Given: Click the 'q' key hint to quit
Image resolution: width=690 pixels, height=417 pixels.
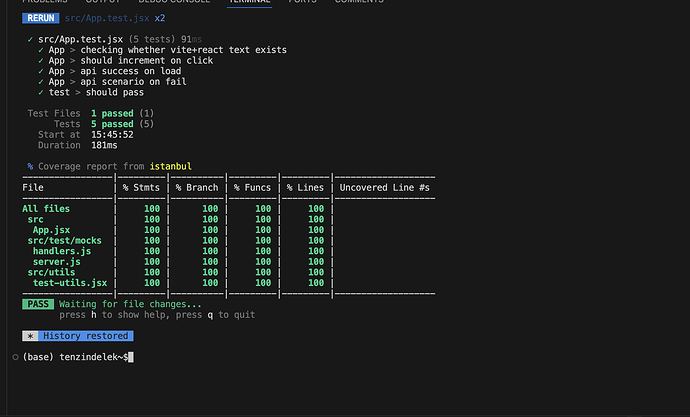Looking at the screenshot, I should [x=210, y=315].
